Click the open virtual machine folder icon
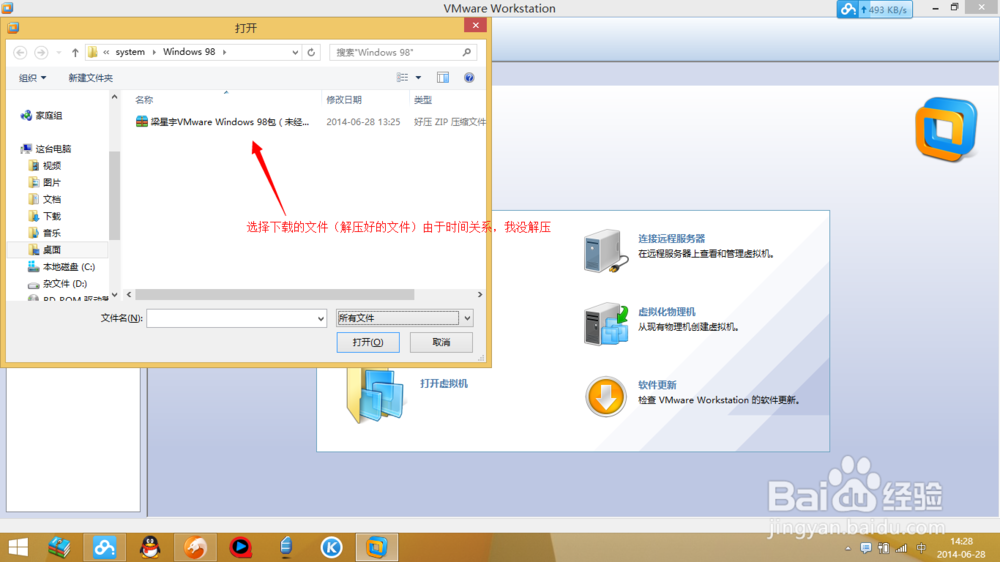 (x=376, y=396)
